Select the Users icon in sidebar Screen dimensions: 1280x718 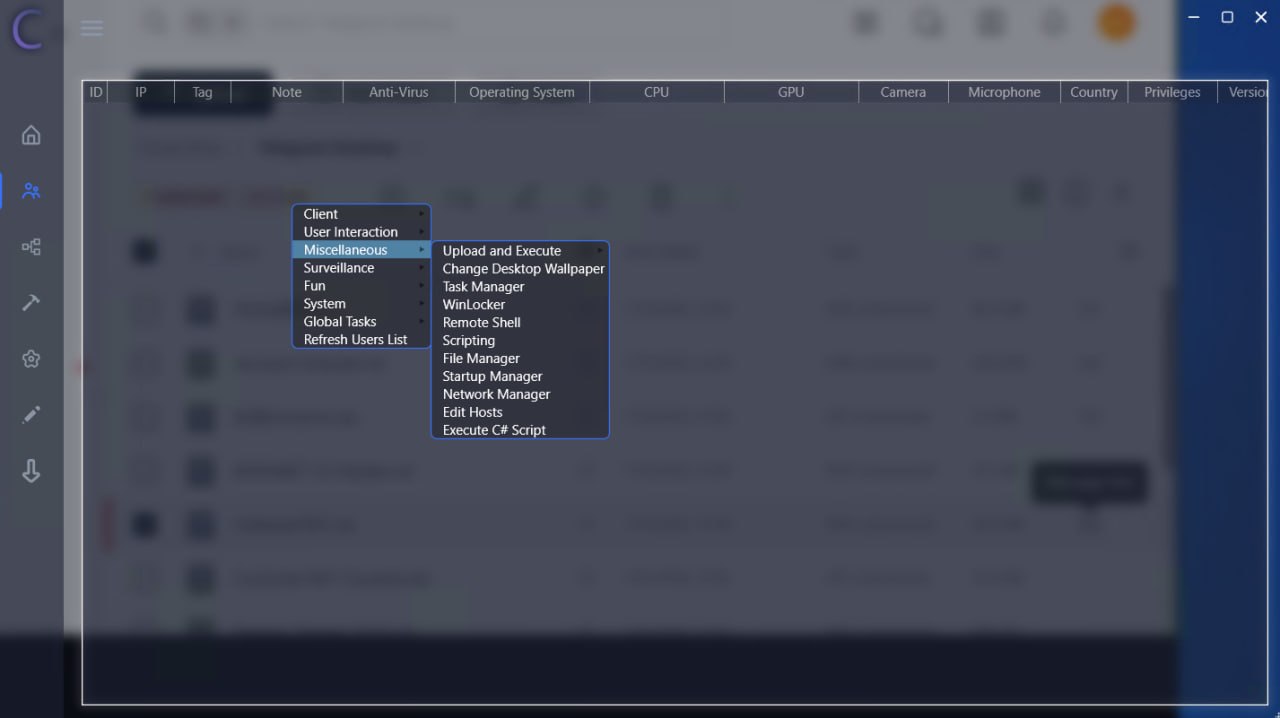[31, 190]
